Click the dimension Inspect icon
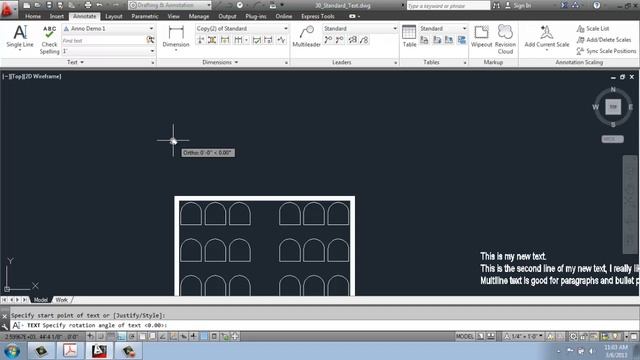This screenshot has width=640, height=360. click(x=257, y=40)
